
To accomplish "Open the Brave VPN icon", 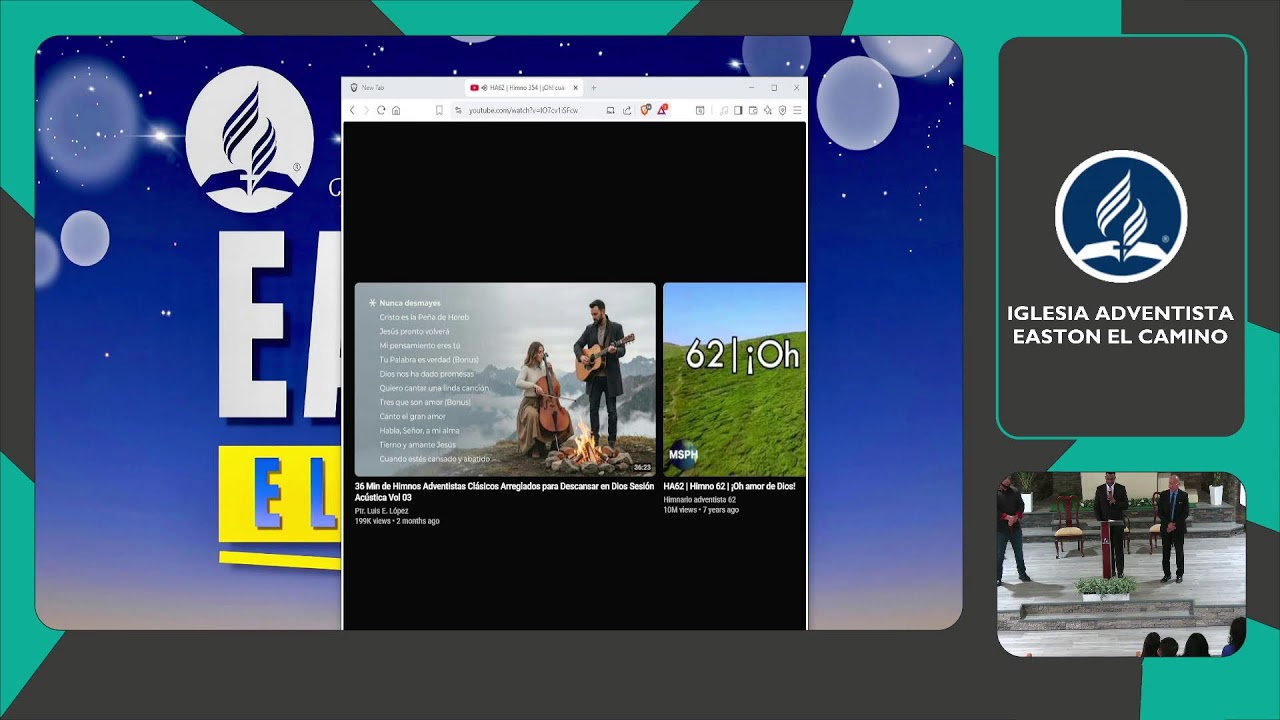I will pos(782,110).
